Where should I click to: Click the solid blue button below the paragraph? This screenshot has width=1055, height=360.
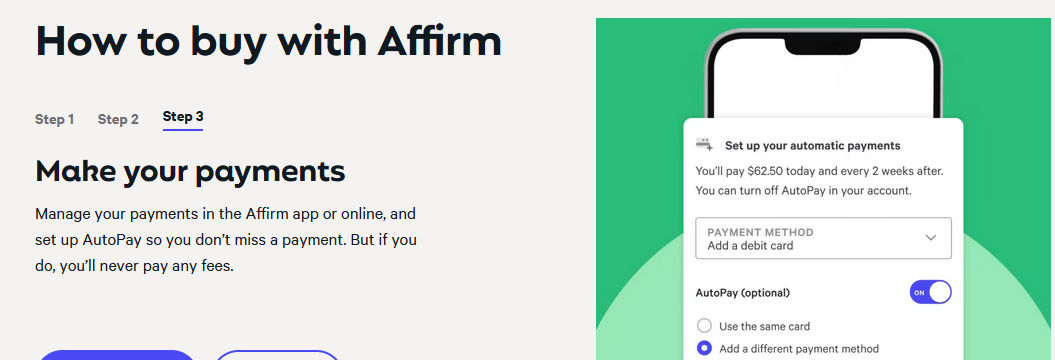point(116,355)
